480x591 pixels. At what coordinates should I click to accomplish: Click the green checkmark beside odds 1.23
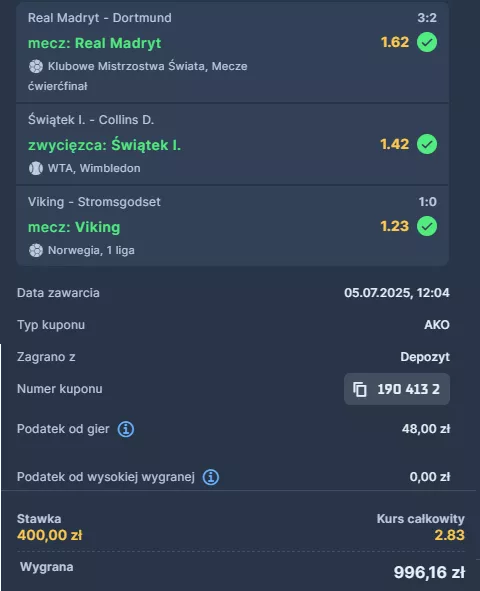click(427, 226)
